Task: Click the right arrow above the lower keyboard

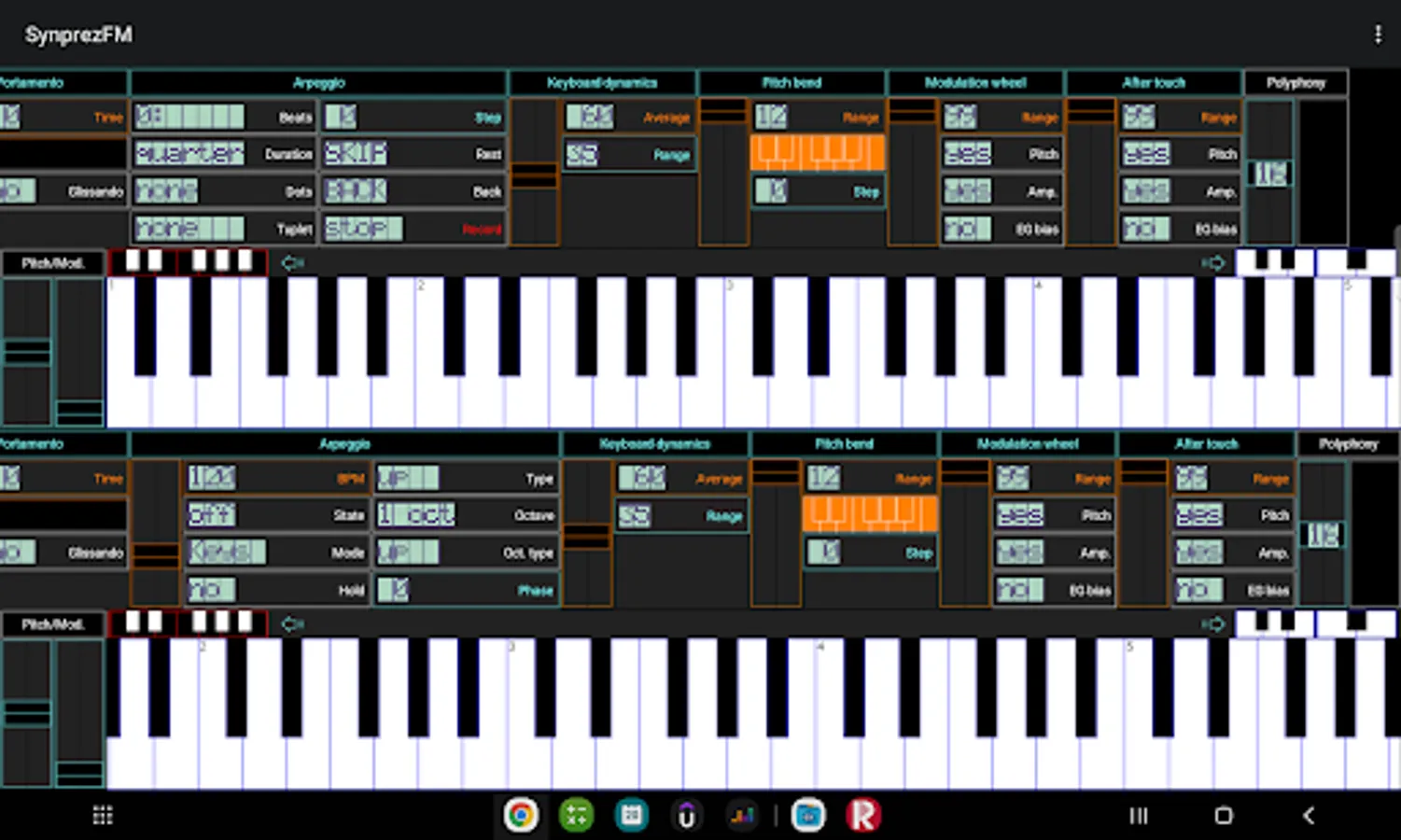Action: (x=1213, y=624)
